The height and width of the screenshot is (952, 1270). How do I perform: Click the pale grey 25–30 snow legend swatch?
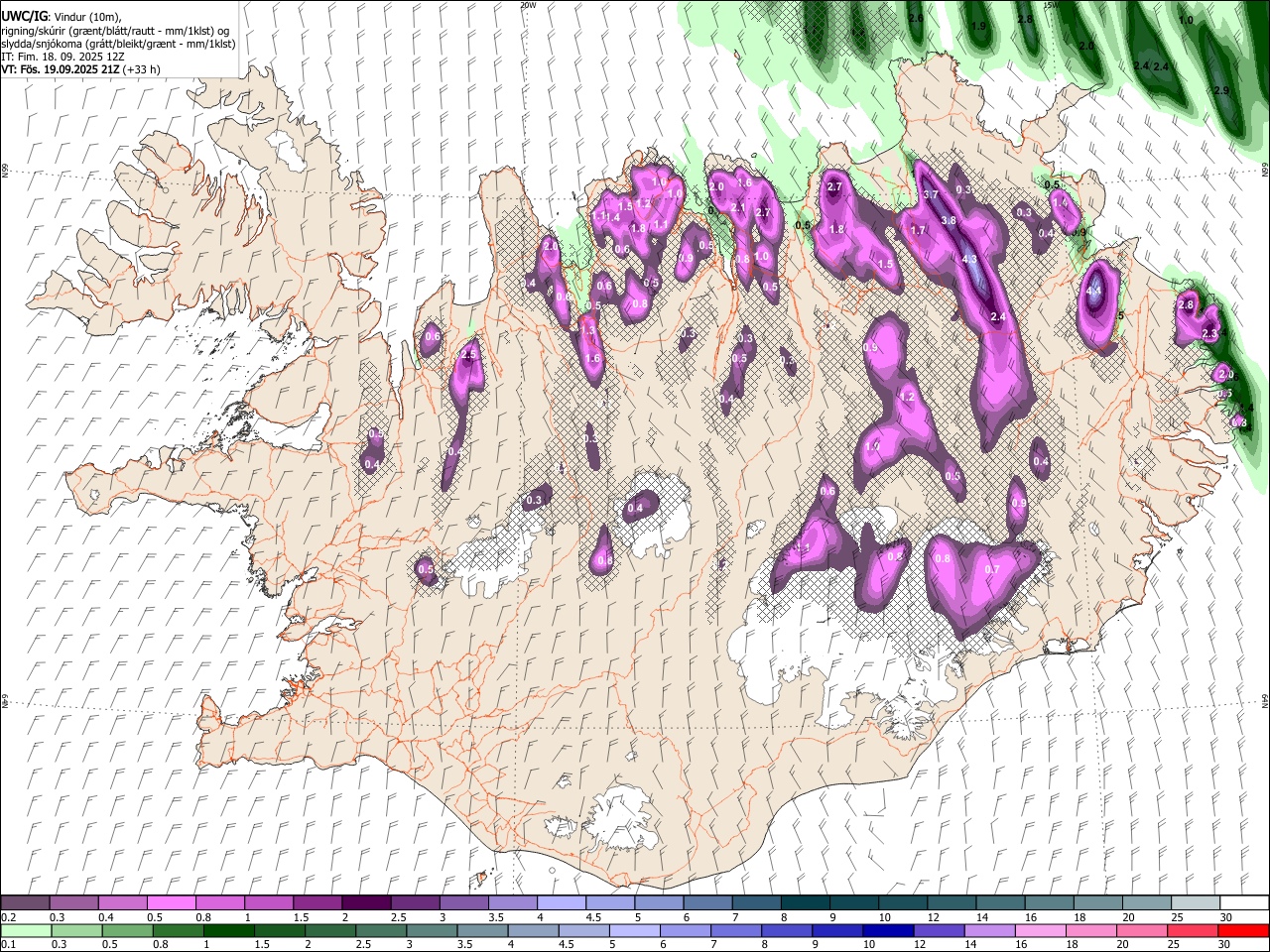coord(1194,903)
